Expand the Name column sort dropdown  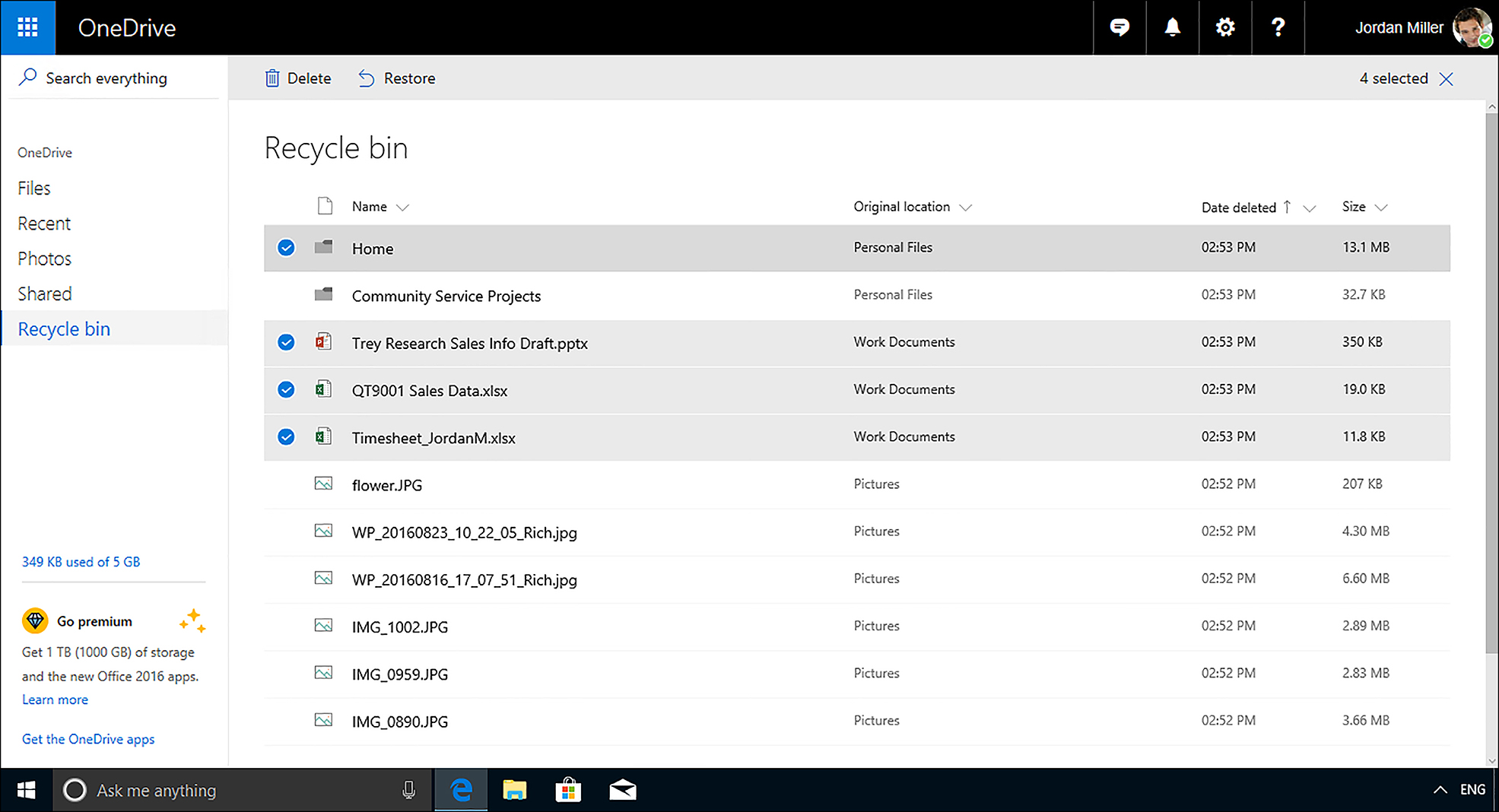point(403,208)
